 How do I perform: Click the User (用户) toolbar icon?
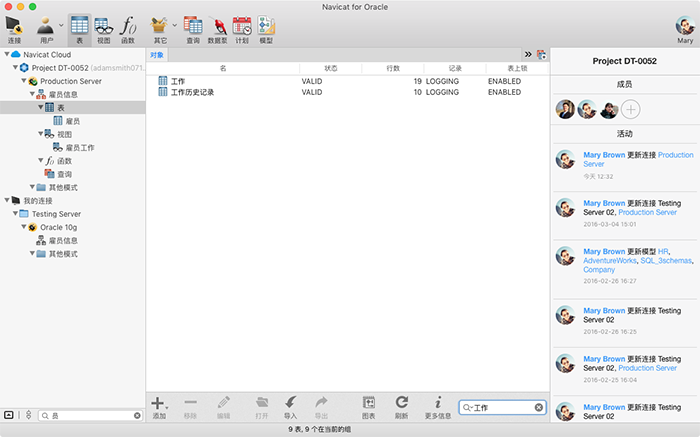point(46,30)
